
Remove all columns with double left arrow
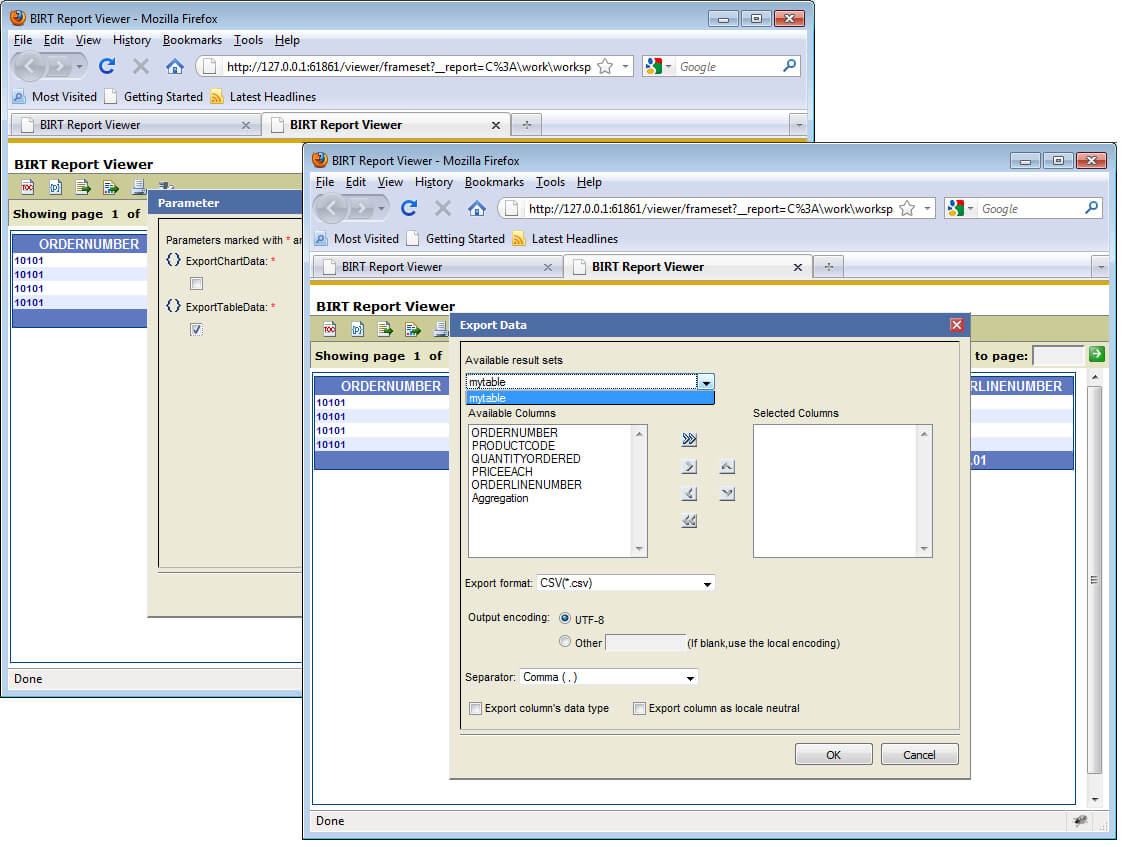(x=689, y=521)
